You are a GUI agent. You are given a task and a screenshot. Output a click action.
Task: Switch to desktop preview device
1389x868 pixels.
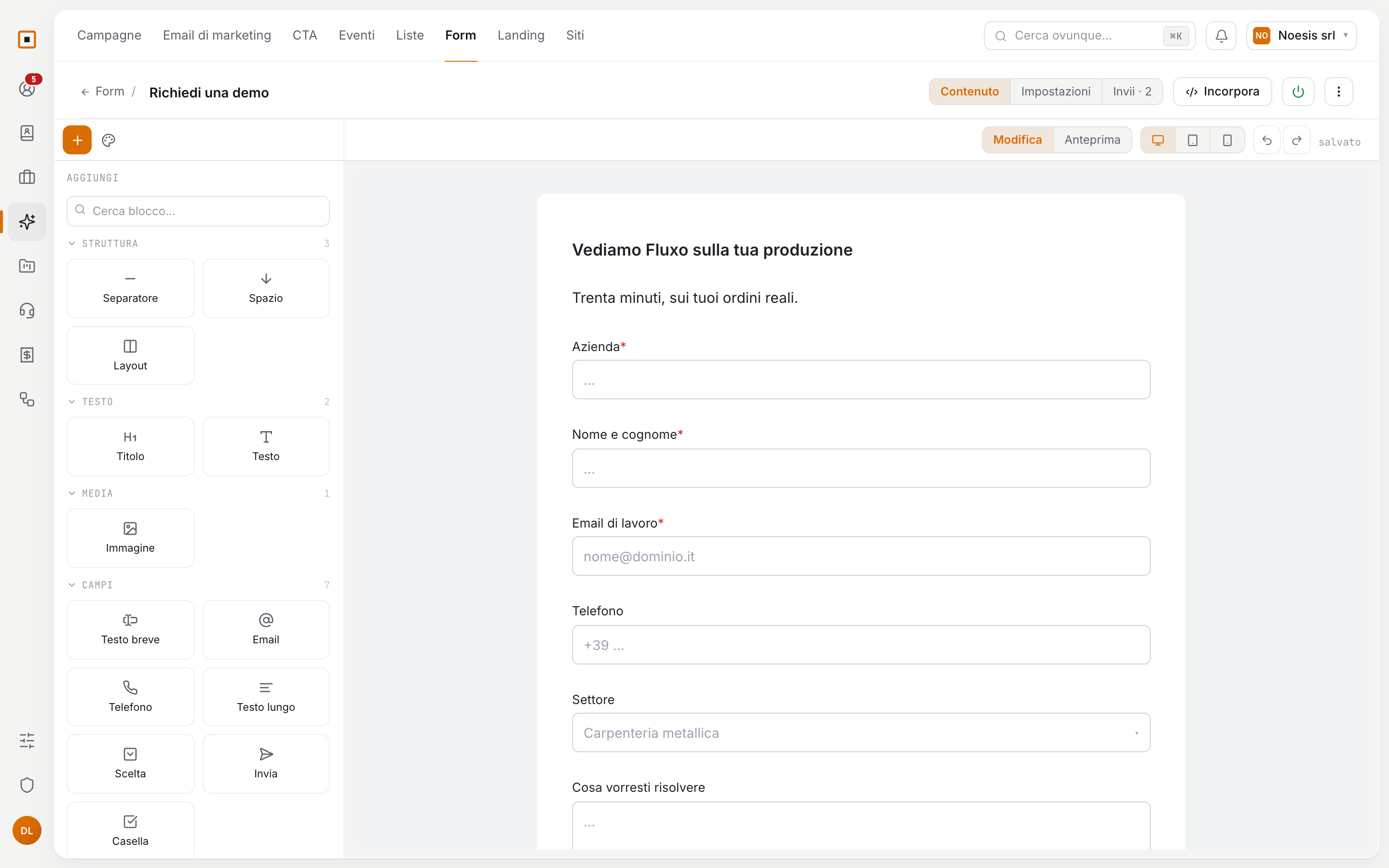coord(1157,140)
